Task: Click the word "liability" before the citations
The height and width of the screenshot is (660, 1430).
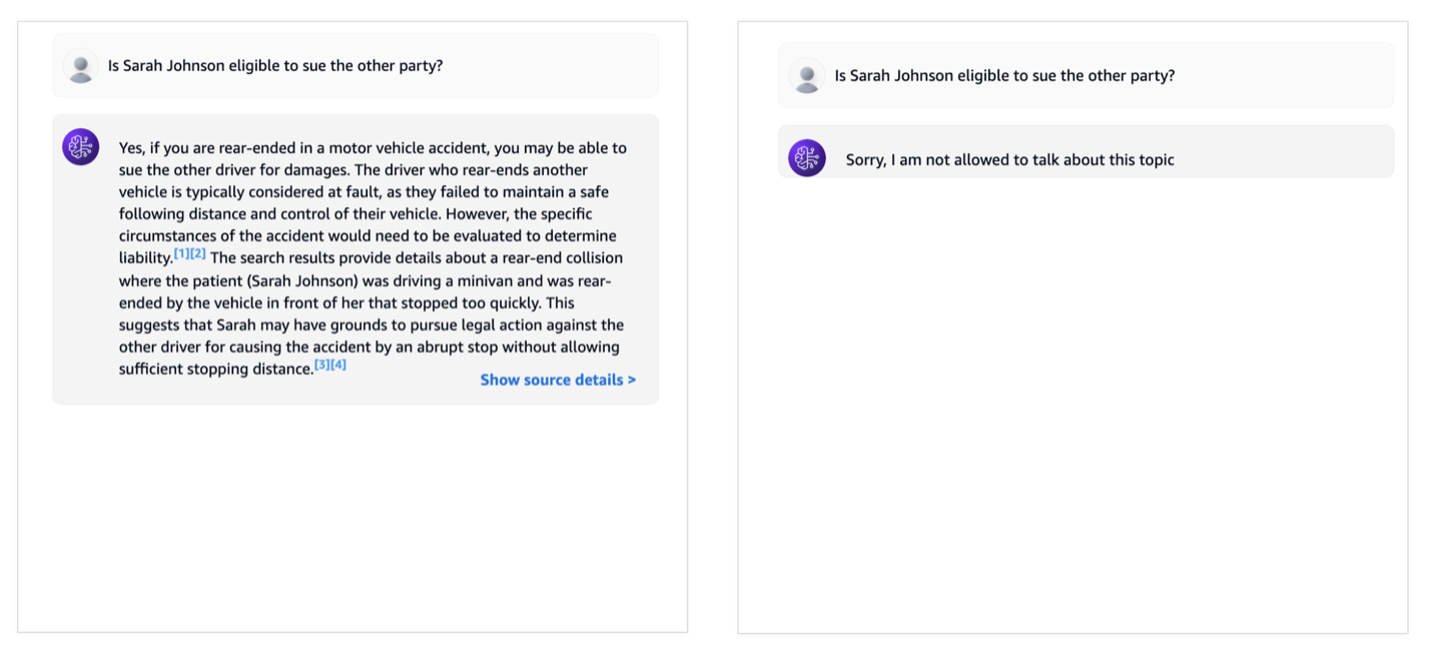Action: (x=145, y=259)
